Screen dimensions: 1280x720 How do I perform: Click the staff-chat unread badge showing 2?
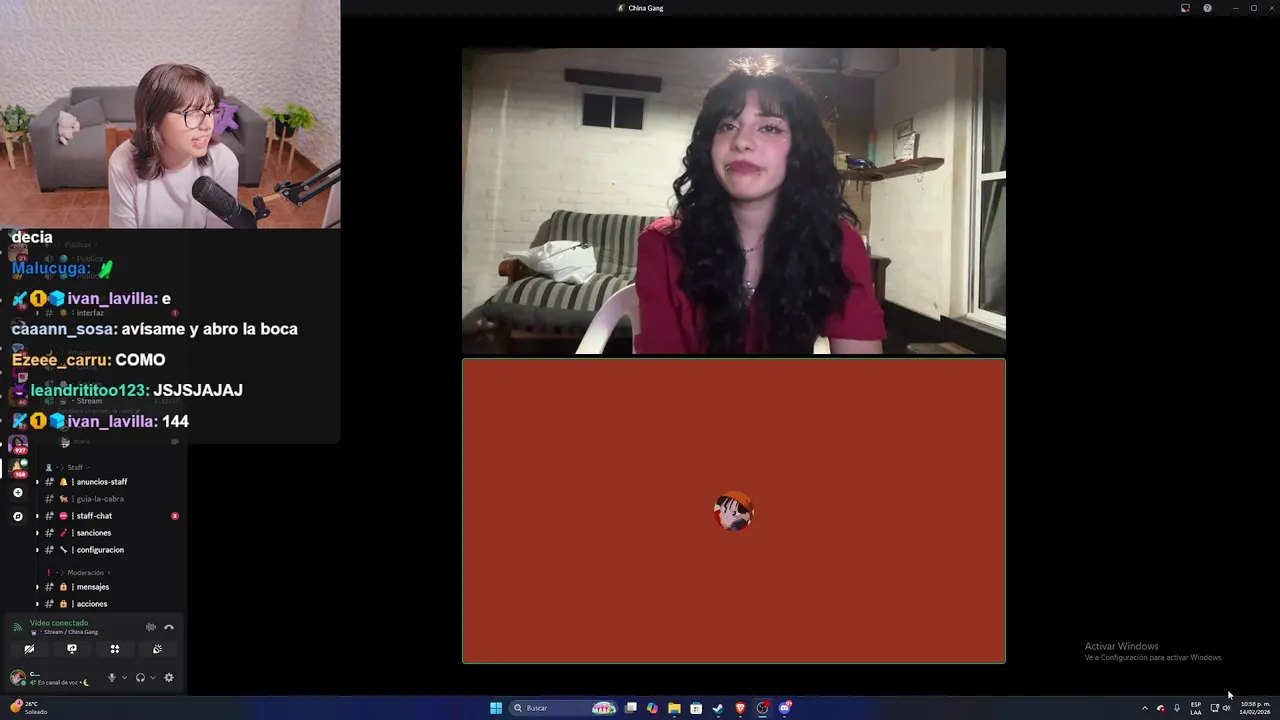[175, 516]
